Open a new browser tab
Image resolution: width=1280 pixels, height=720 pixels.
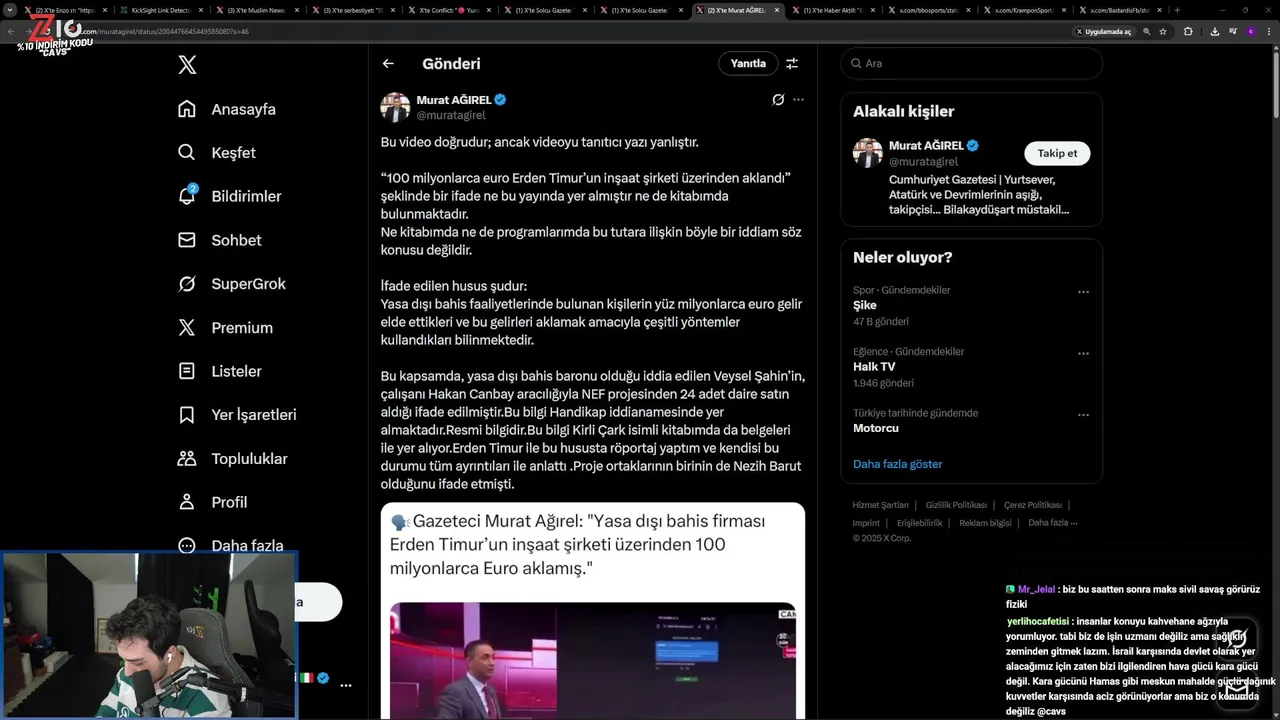pyautogui.click(x=1176, y=10)
